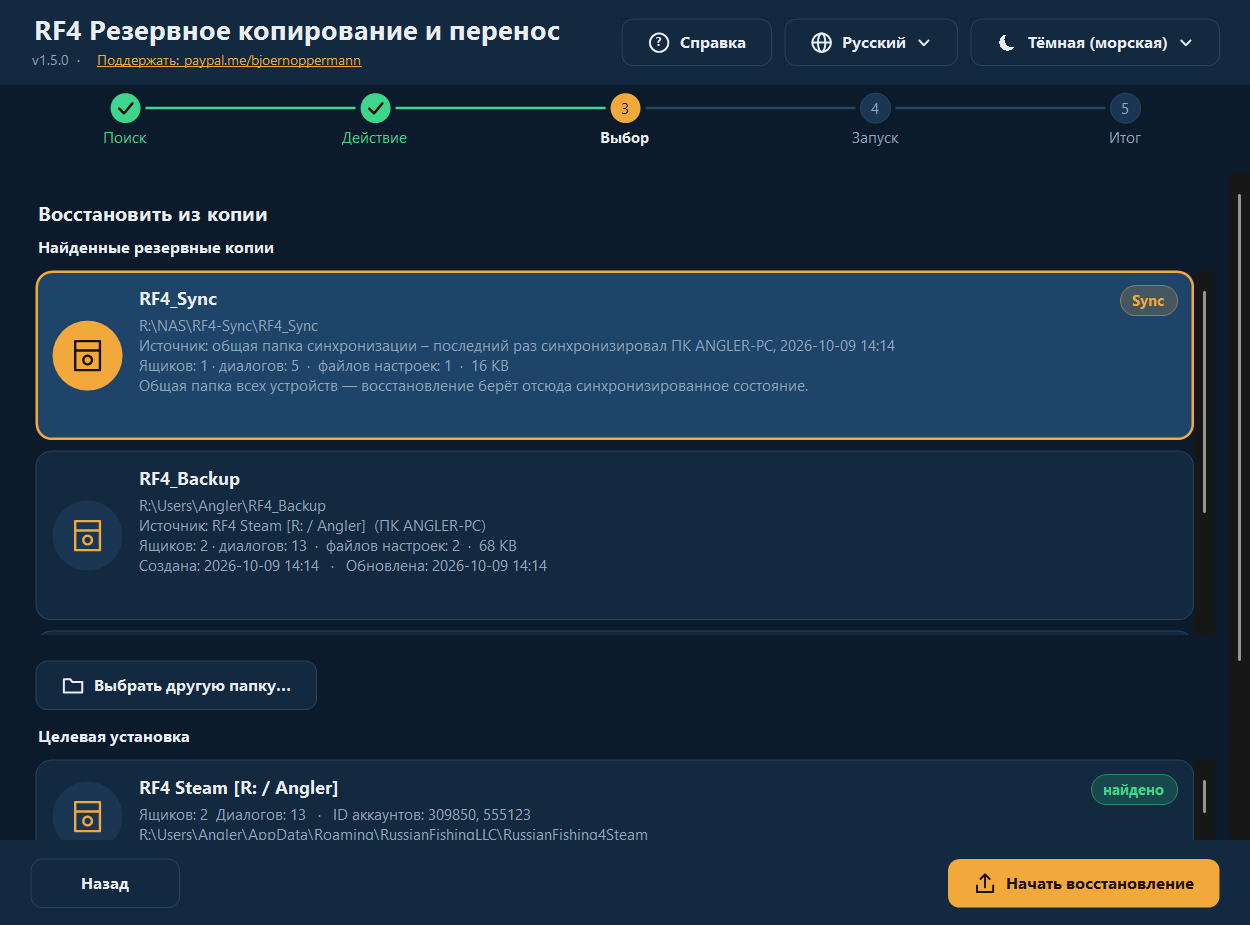Click RF4_Sync stats line with 16 KB
This screenshot has height=925, width=1250.
tap(324, 366)
